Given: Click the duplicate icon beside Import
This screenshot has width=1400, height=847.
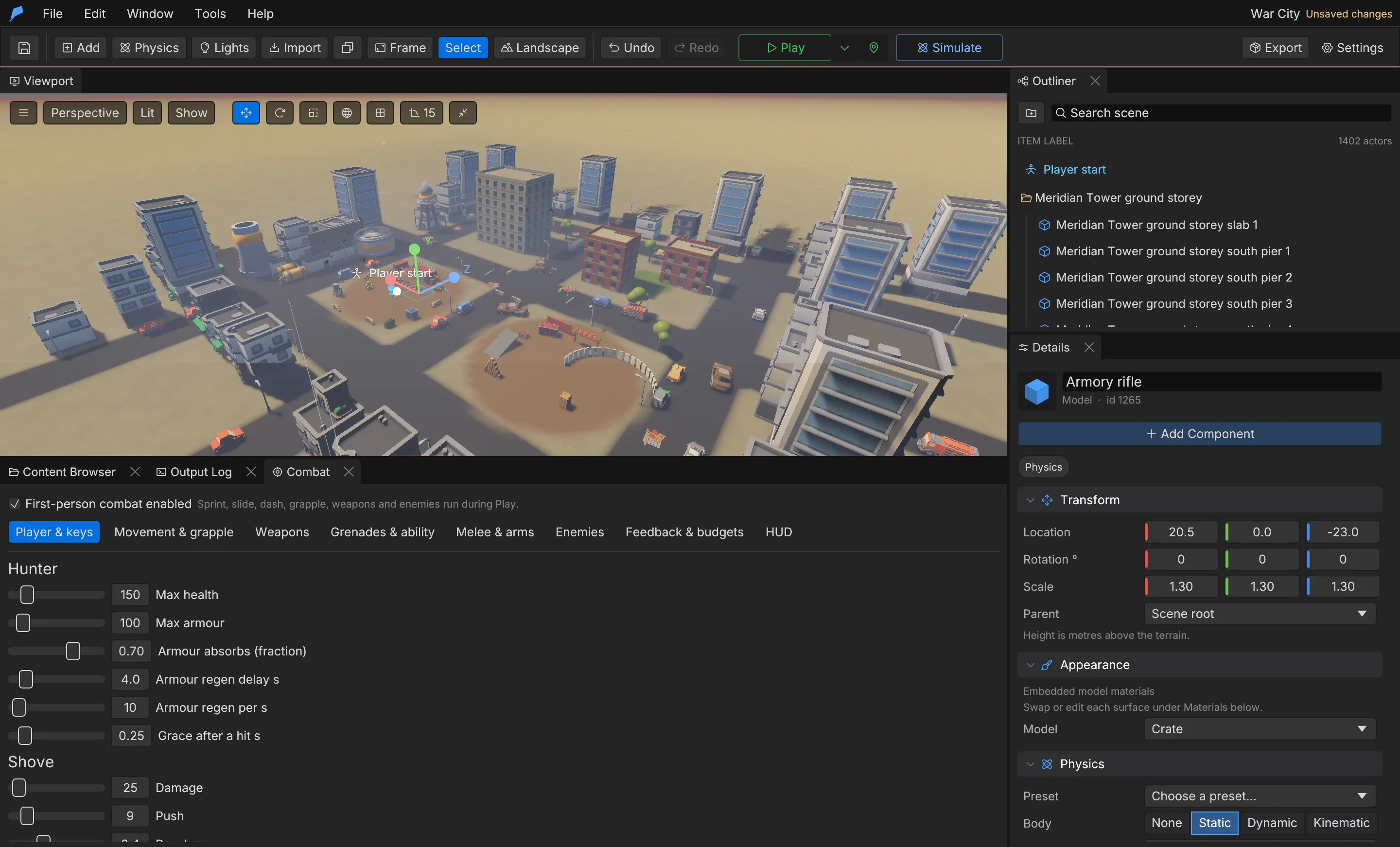Looking at the screenshot, I should [x=347, y=48].
